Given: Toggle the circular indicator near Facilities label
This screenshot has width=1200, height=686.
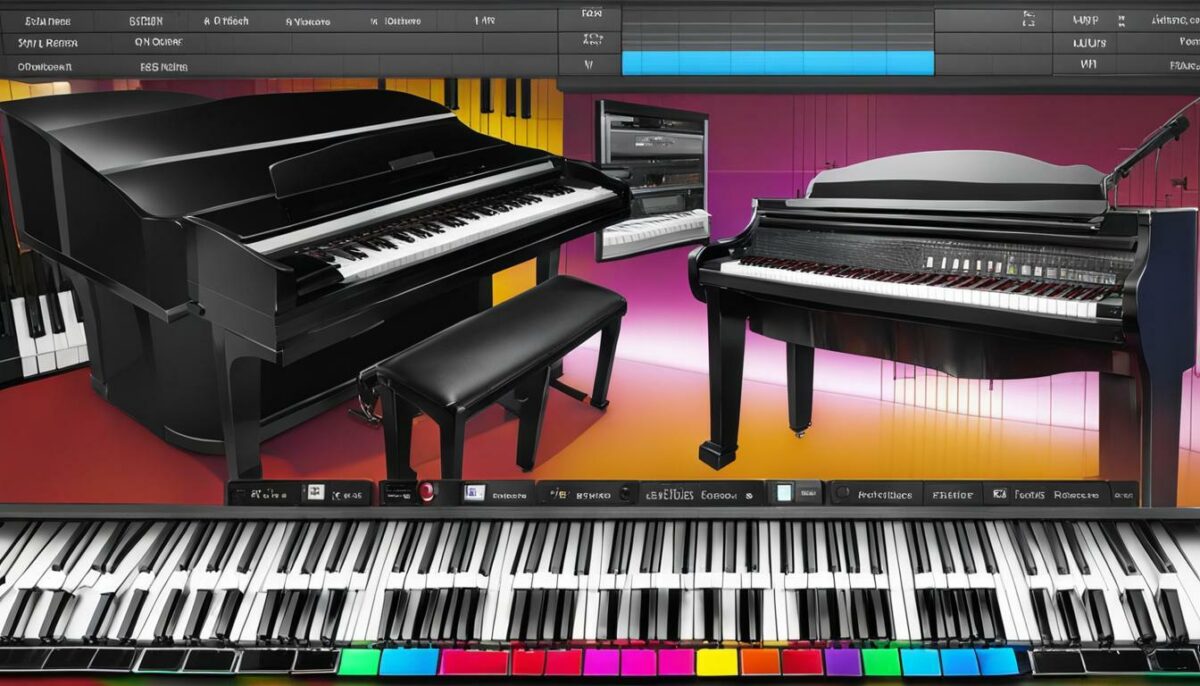Looking at the screenshot, I should (x=844, y=490).
